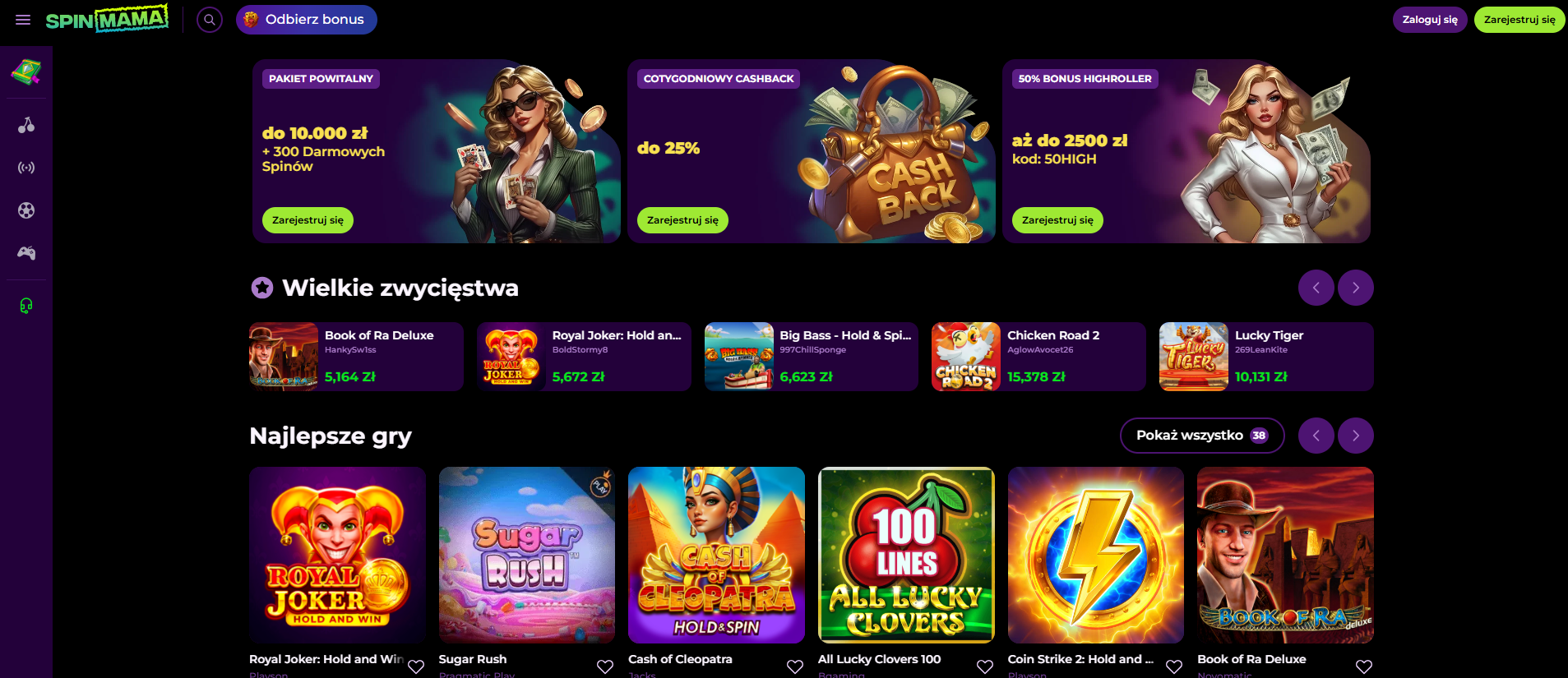Screen dimensions: 1568x678
Task: Click Zarejestruj się on cashback banner
Action: pyautogui.click(x=682, y=220)
